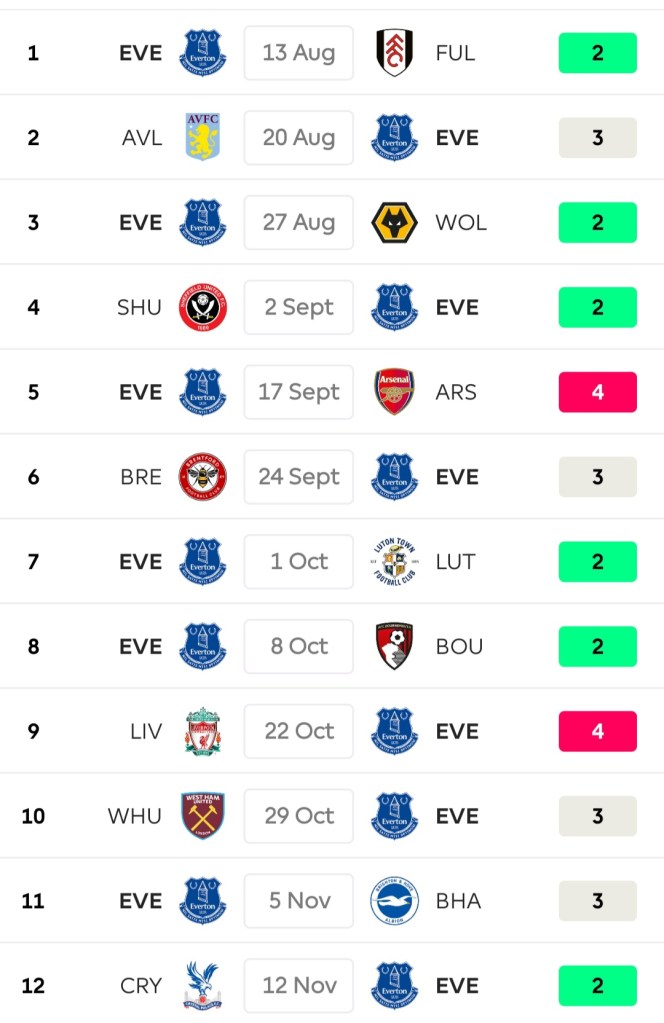Select grey difficulty 3 badge for Brentford match
The image size is (664, 1023).
click(597, 477)
